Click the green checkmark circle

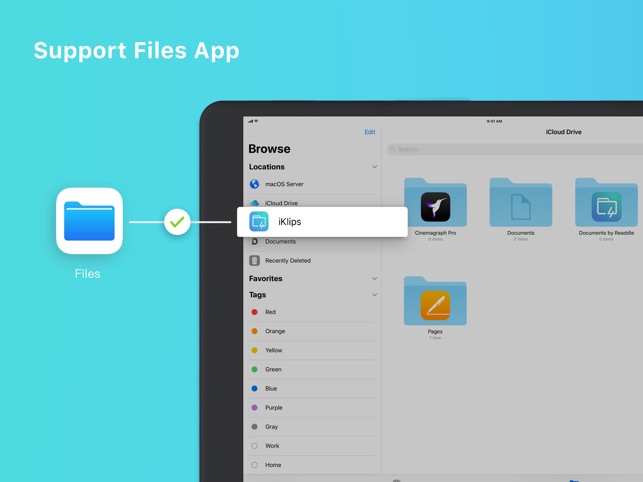(x=177, y=222)
